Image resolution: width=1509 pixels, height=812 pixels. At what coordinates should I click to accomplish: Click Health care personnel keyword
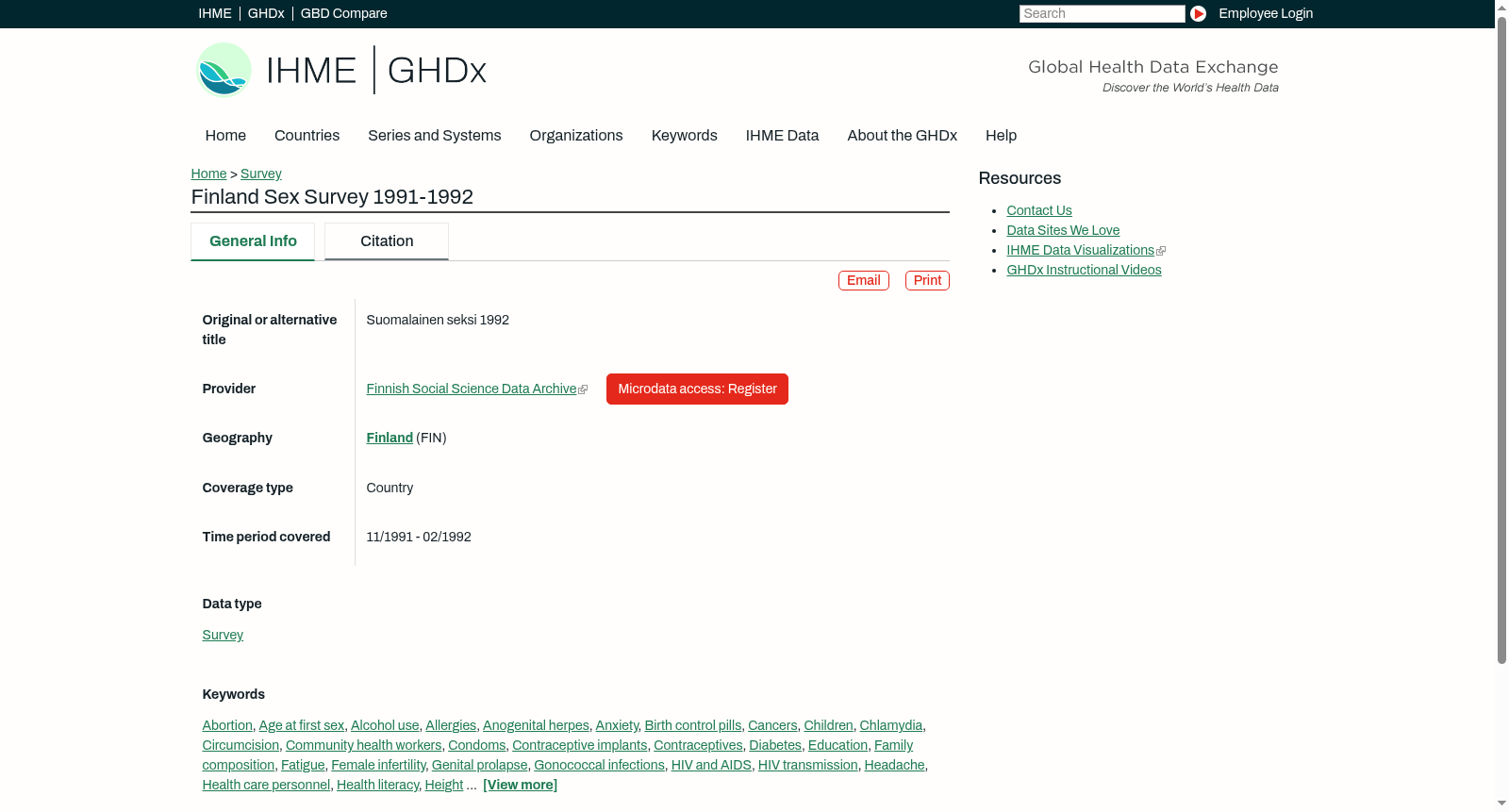coord(266,785)
